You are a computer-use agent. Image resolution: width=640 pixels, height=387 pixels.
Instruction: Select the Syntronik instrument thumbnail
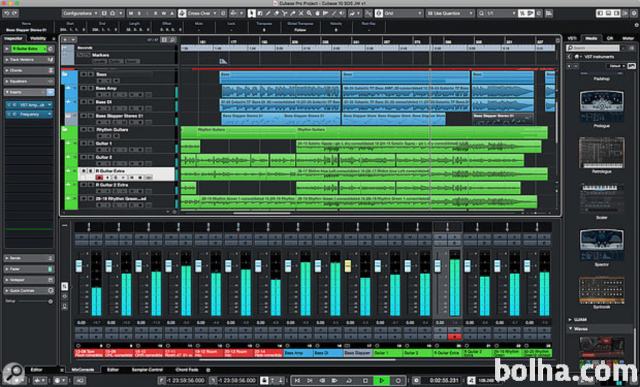[x=602, y=290]
